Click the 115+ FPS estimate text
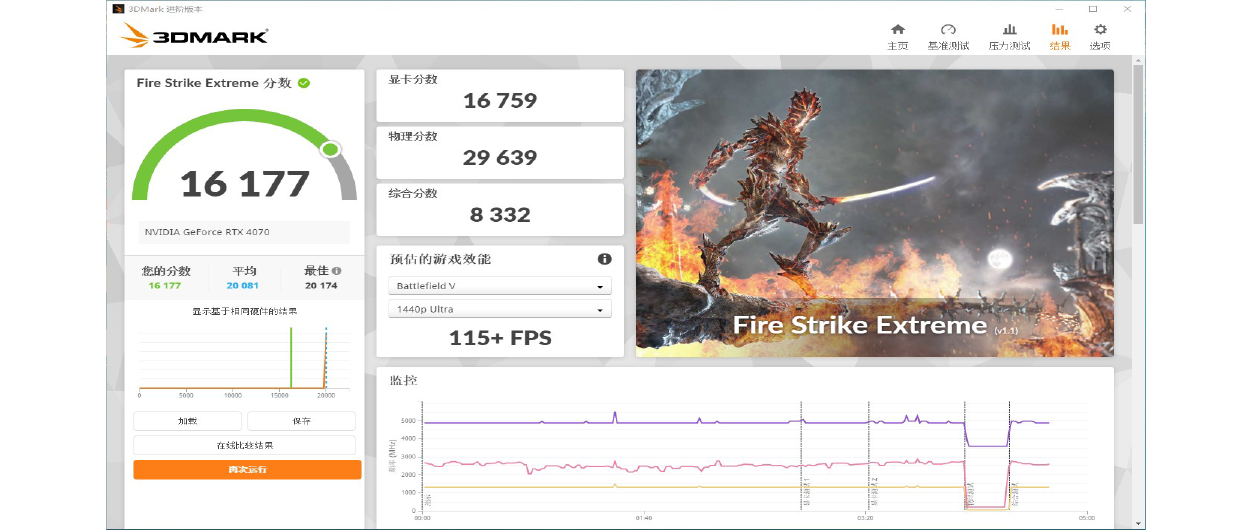The width and height of the screenshot is (1252, 530). point(500,338)
